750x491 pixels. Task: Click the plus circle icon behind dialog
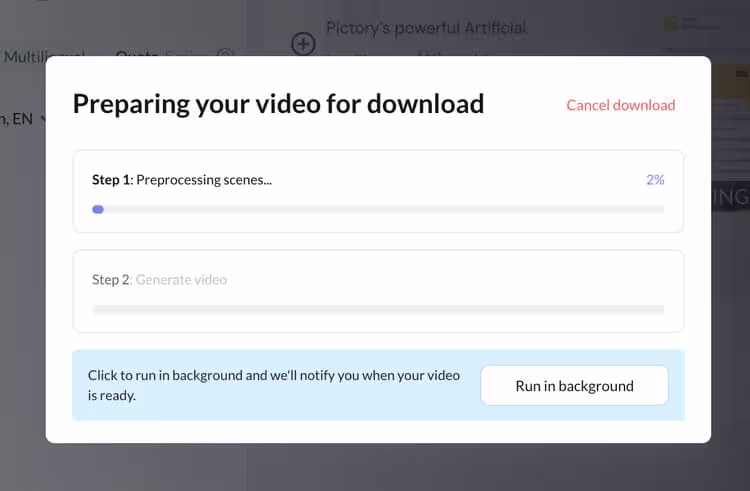(303, 44)
